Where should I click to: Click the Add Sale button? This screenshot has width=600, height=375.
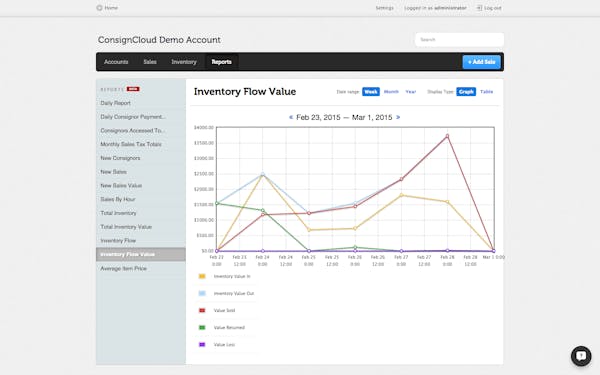pyautogui.click(x=481, y=62)
